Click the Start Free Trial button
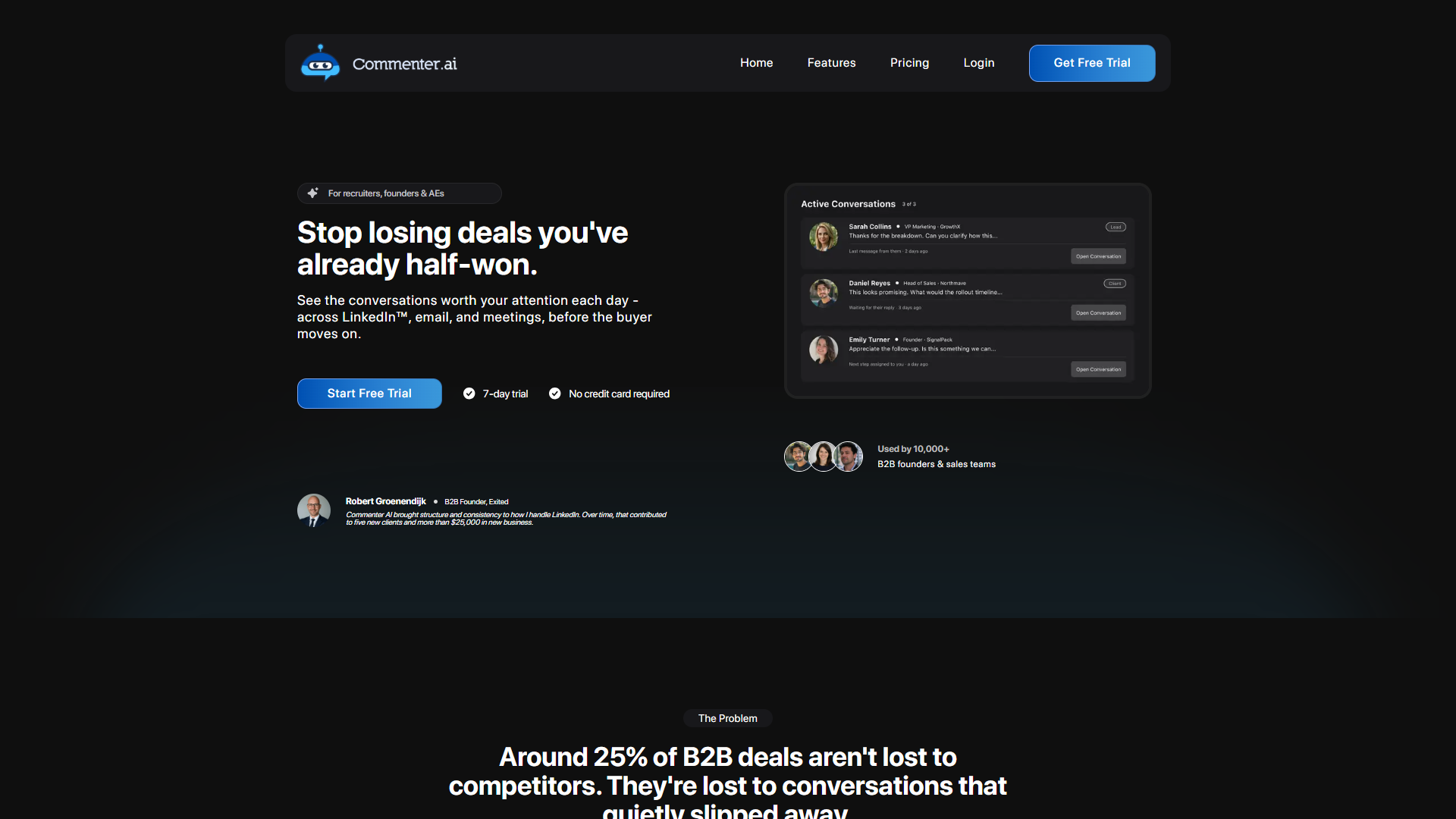1456x819 pixels. pyautogui.click(x=369, y=394)
